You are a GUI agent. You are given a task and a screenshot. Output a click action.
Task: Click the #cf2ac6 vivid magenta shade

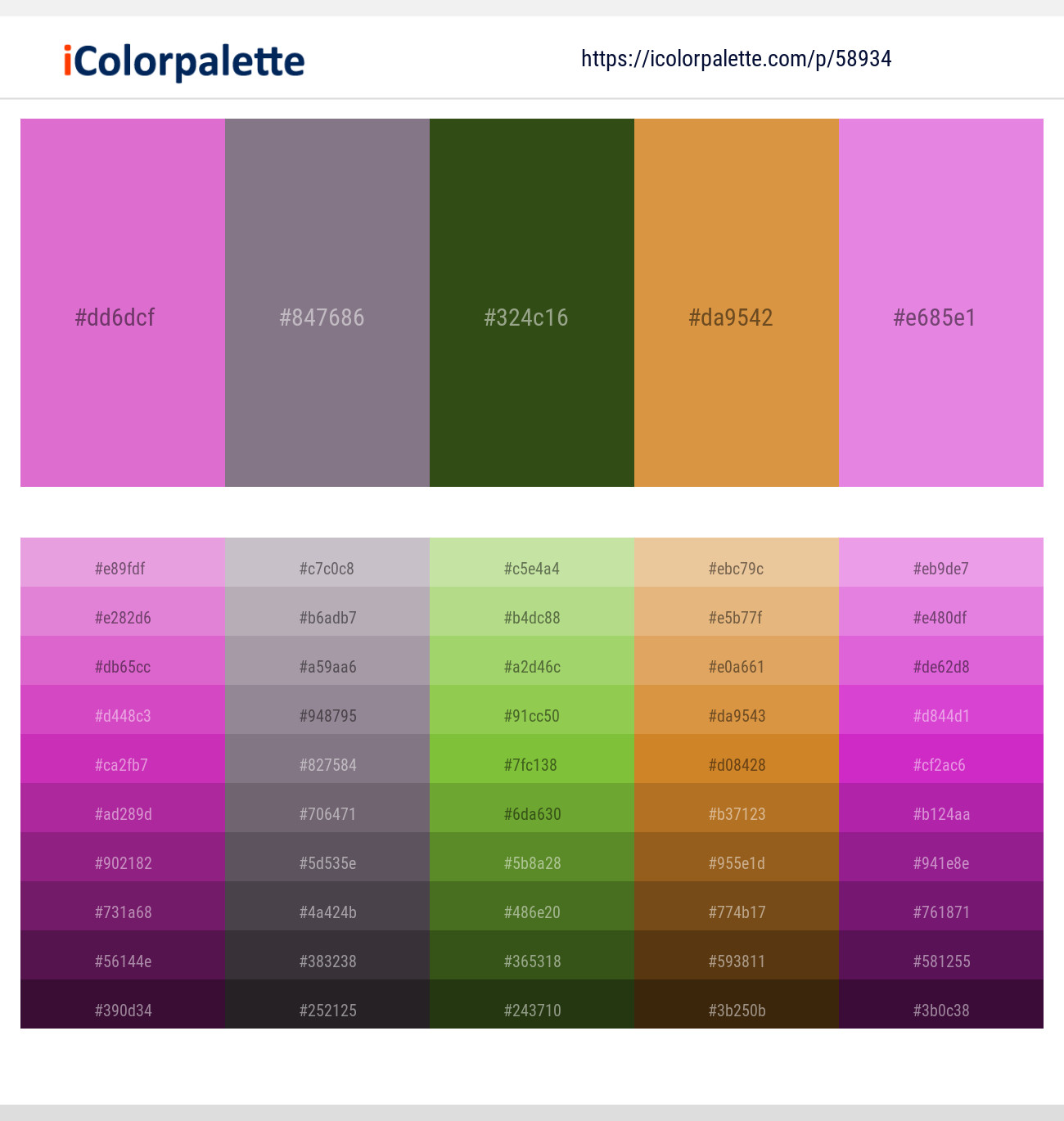point(941,759)
